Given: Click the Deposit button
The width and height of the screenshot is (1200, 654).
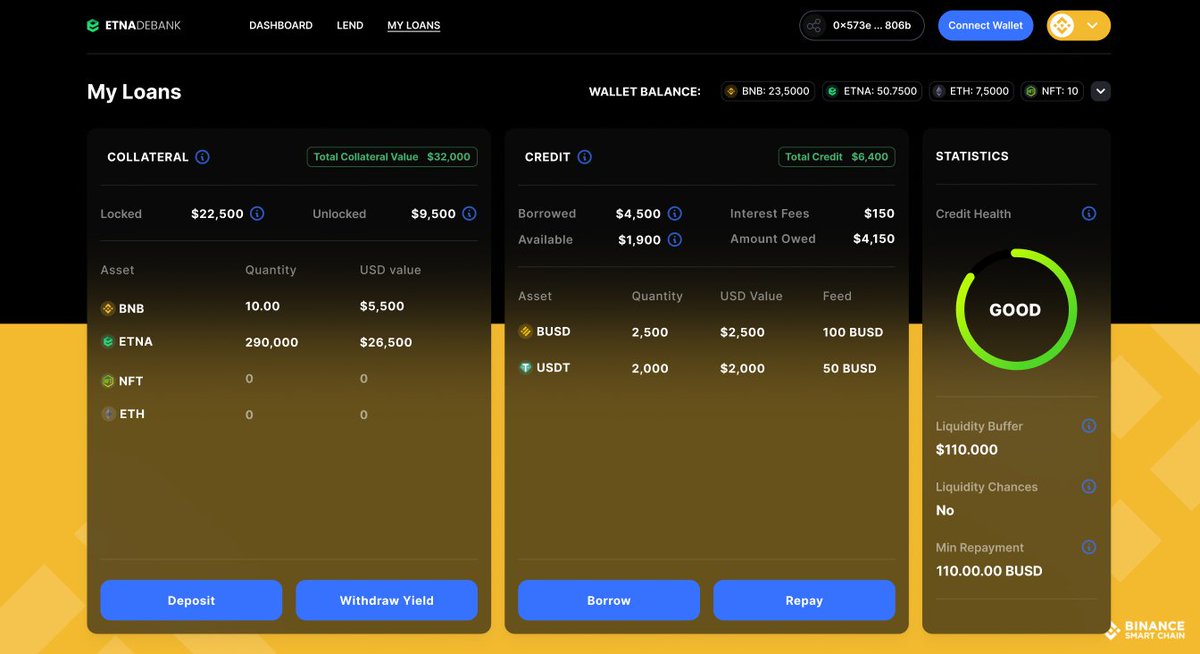Looking at the screenshot, I should tap(191, 600).
